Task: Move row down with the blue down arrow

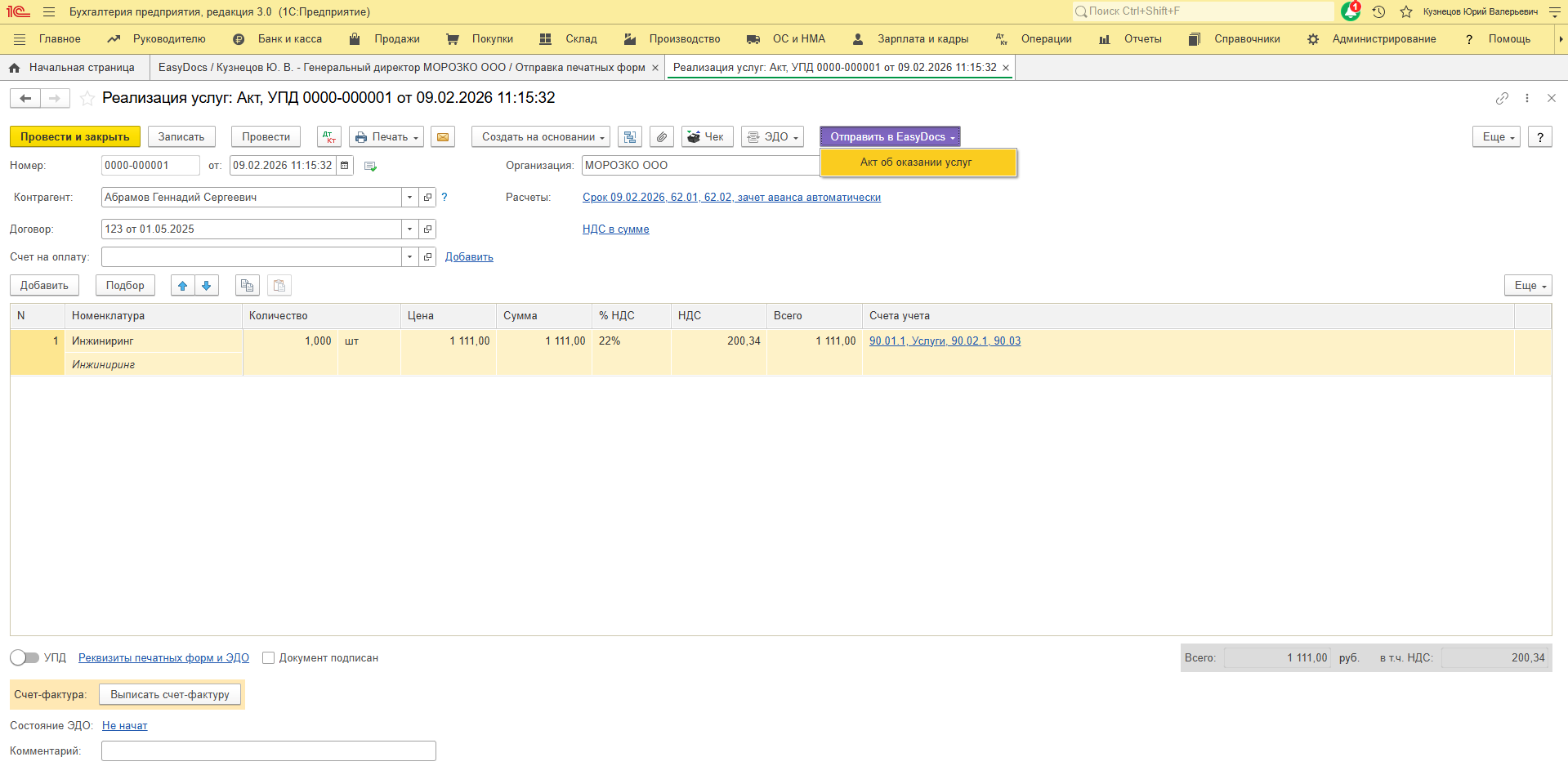Action: click(x=207, y=286)
